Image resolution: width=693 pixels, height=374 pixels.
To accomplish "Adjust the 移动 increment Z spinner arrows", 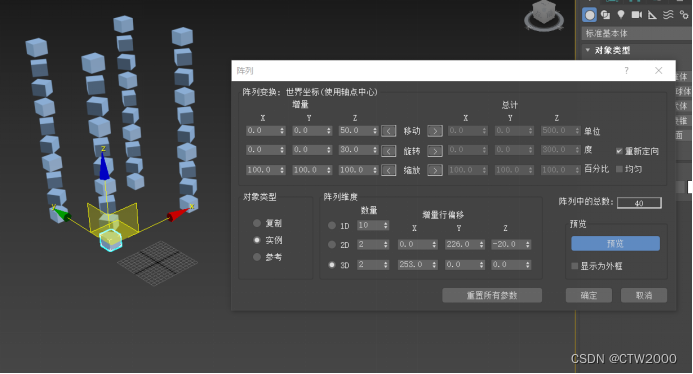I will click(375, 131).
